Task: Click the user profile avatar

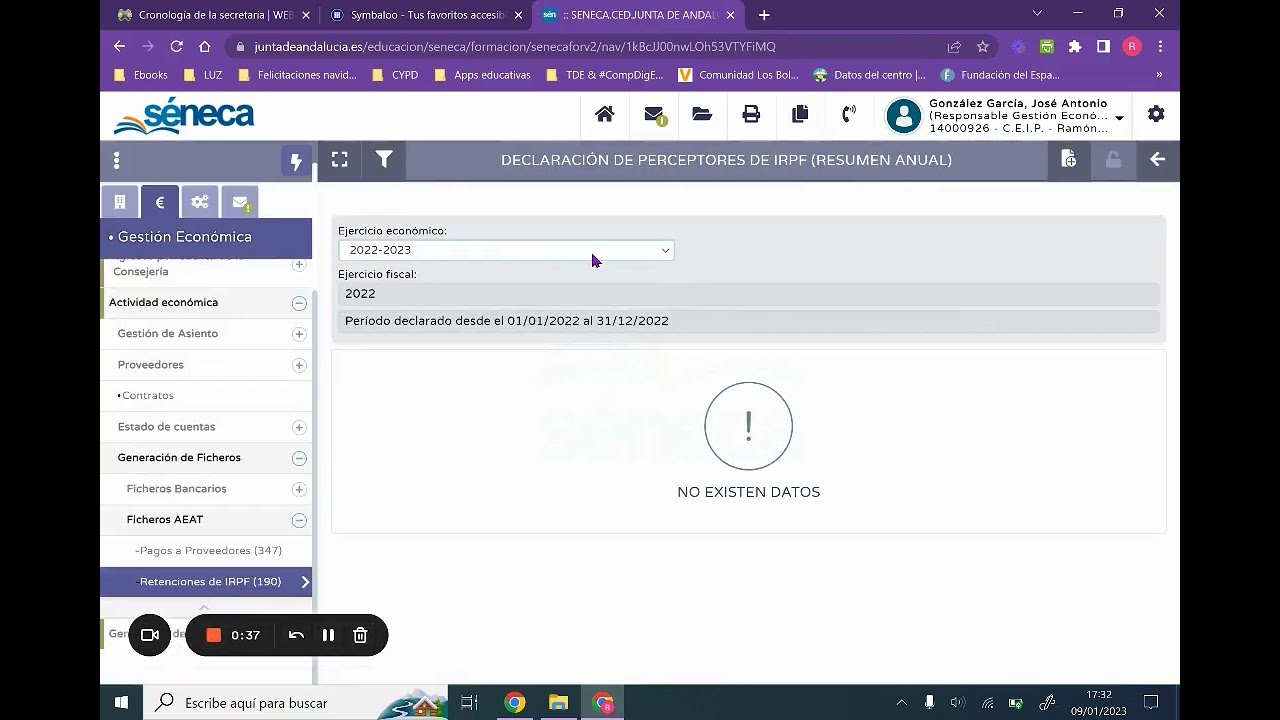Action: pos(903,116)
